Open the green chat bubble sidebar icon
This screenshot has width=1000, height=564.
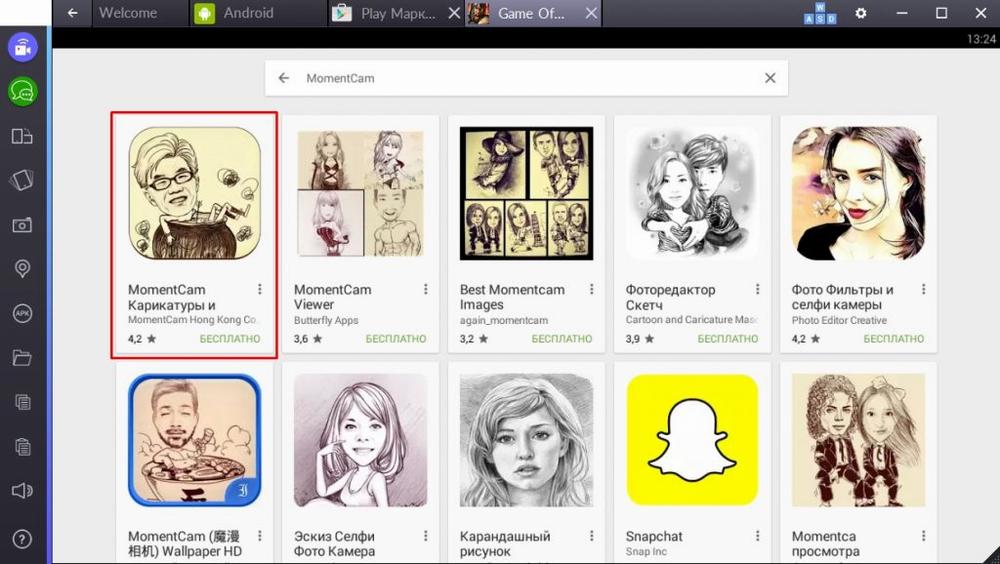point(22,92)
